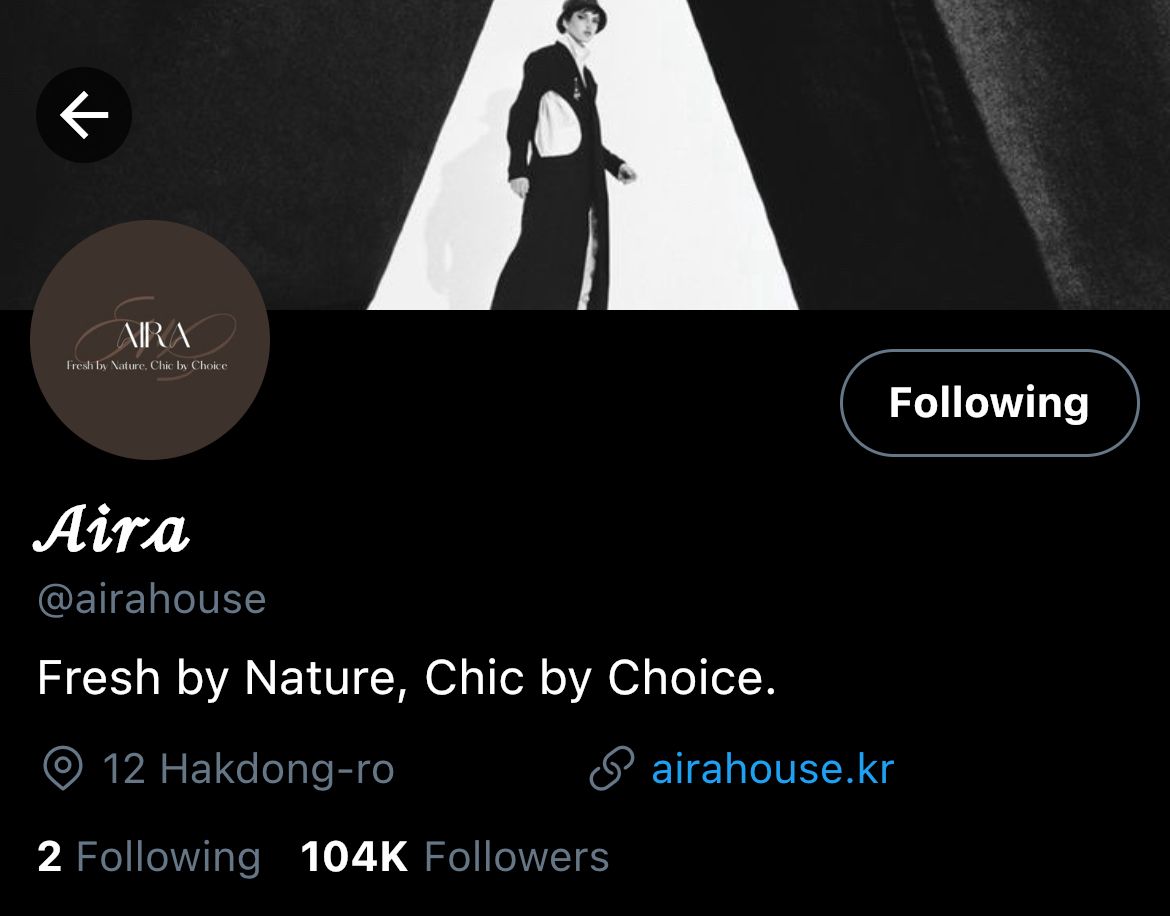Screen dimensions: 1170x916
Task: Open the airahouse.kr website link
Action: click(772, 769)
